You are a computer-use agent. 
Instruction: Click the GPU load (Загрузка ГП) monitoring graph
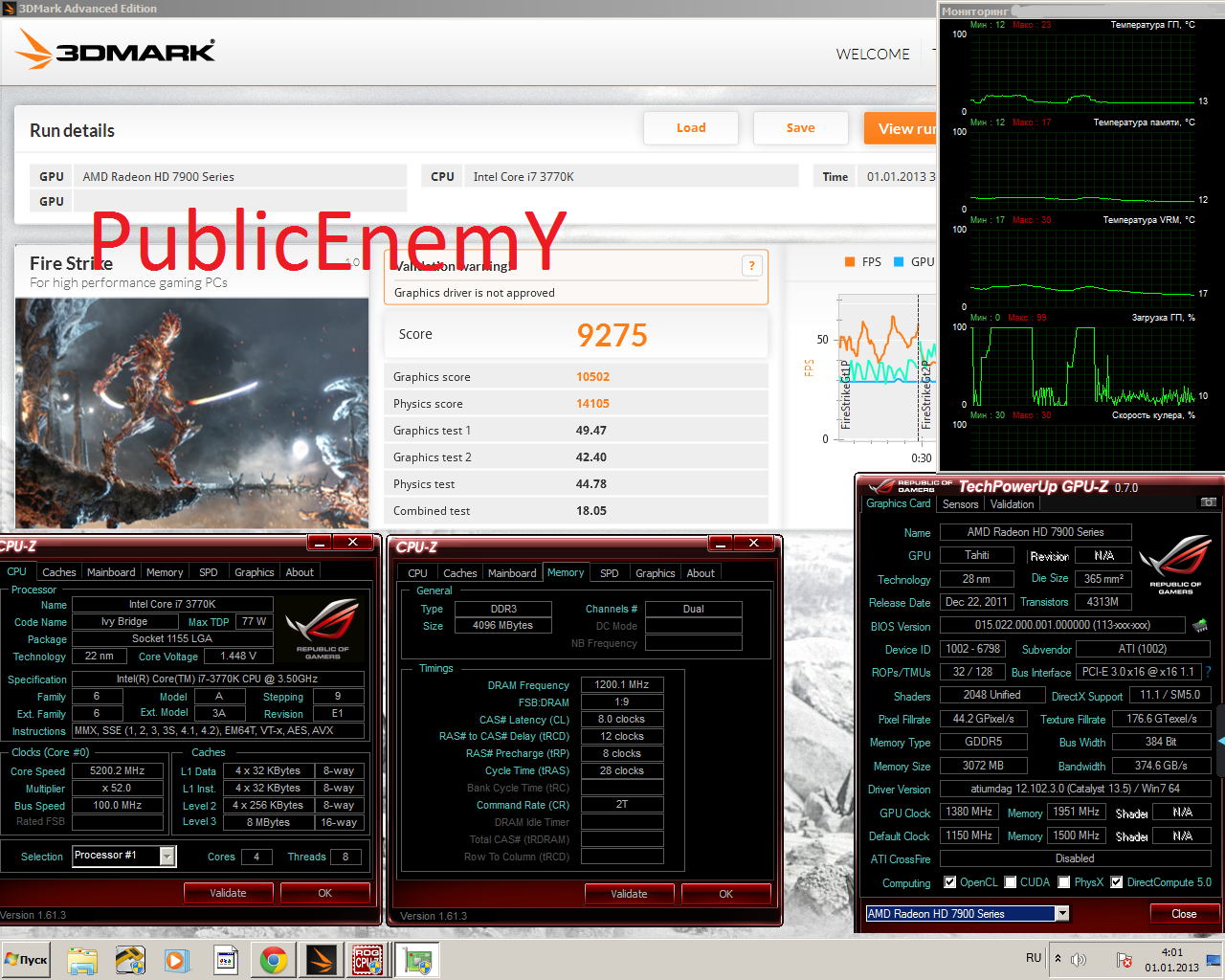click(x=1081, y=366)
